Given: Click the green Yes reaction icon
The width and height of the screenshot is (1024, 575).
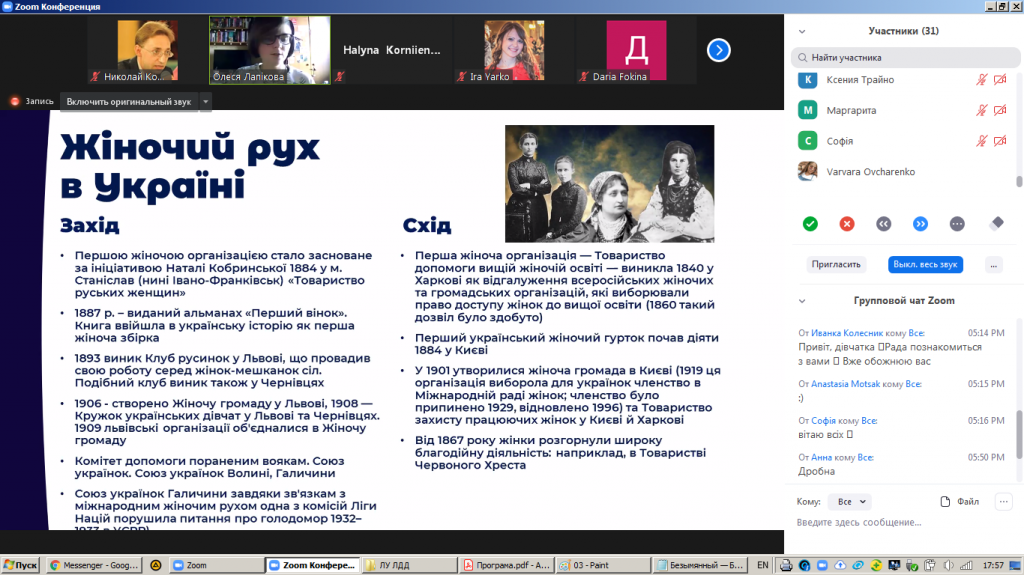Looking at the screenshot, I should pos(810,224).
